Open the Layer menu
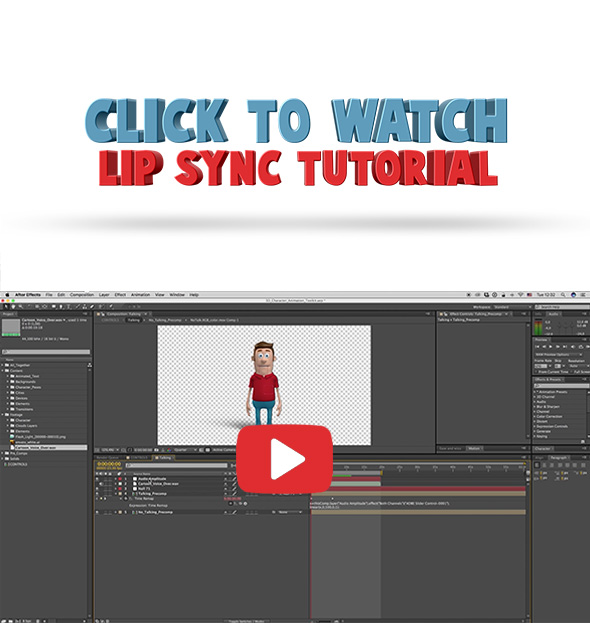 pos(104,295)
